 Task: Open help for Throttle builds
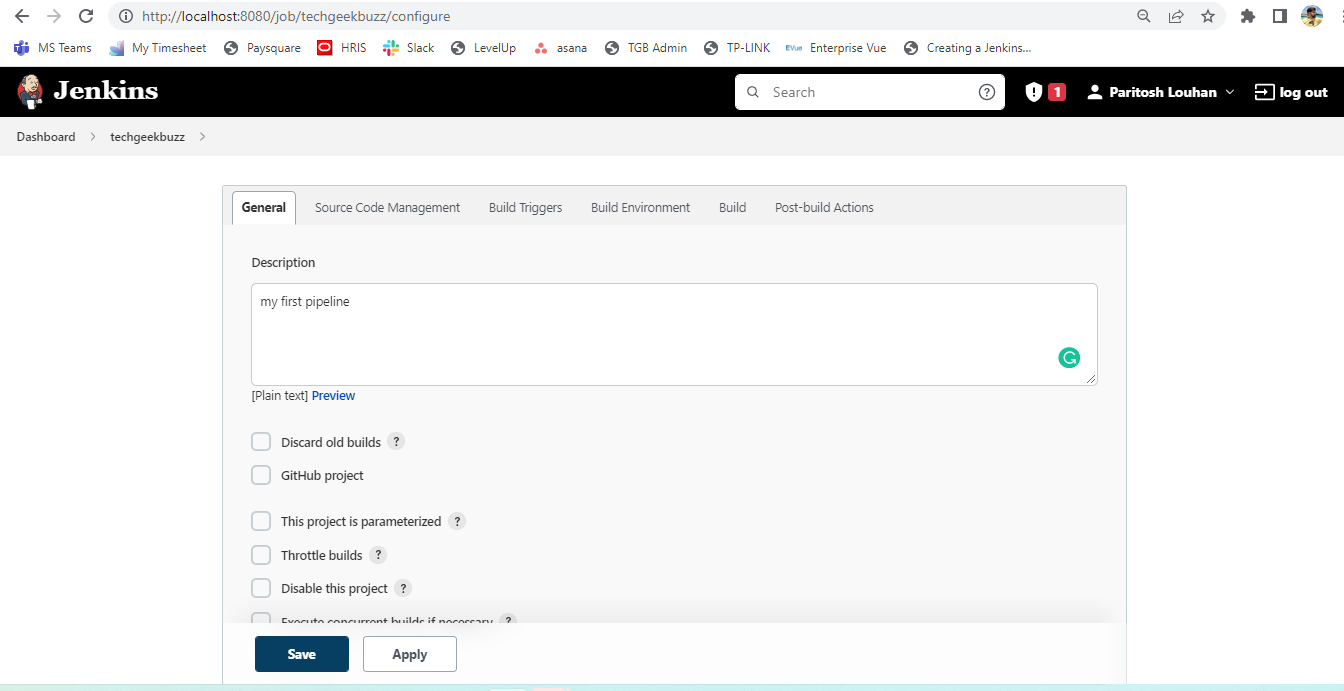click(378, 555)
